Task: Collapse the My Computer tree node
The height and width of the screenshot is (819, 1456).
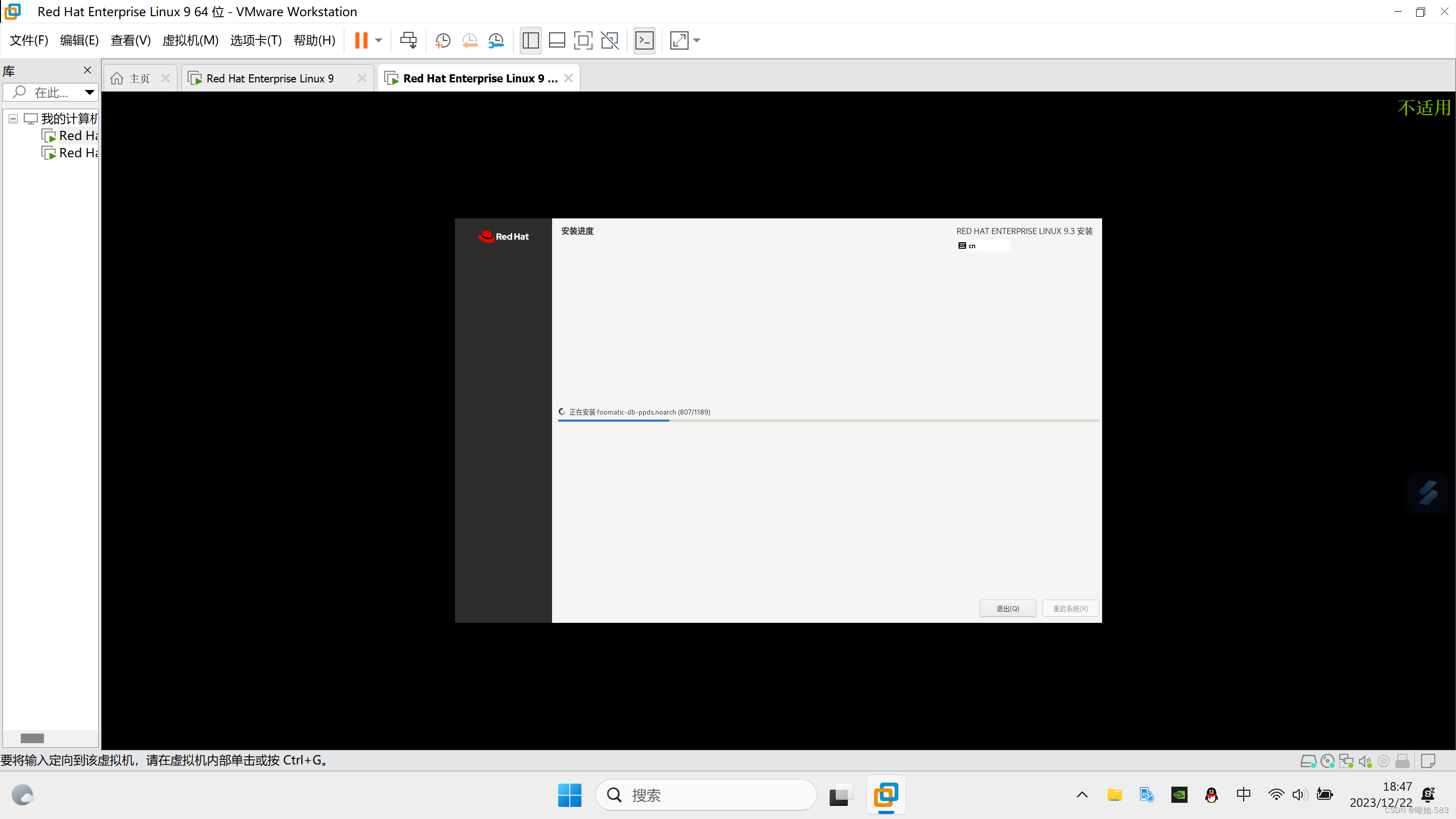Action: (13, 119)
